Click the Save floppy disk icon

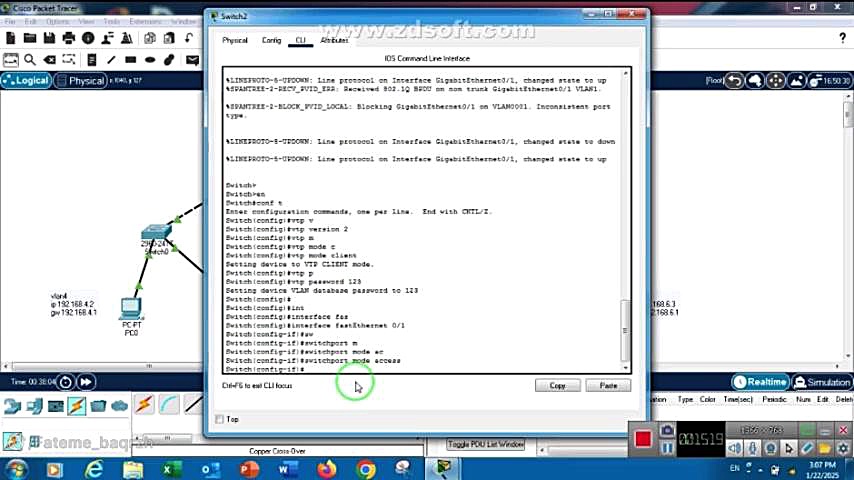[49, 38]
